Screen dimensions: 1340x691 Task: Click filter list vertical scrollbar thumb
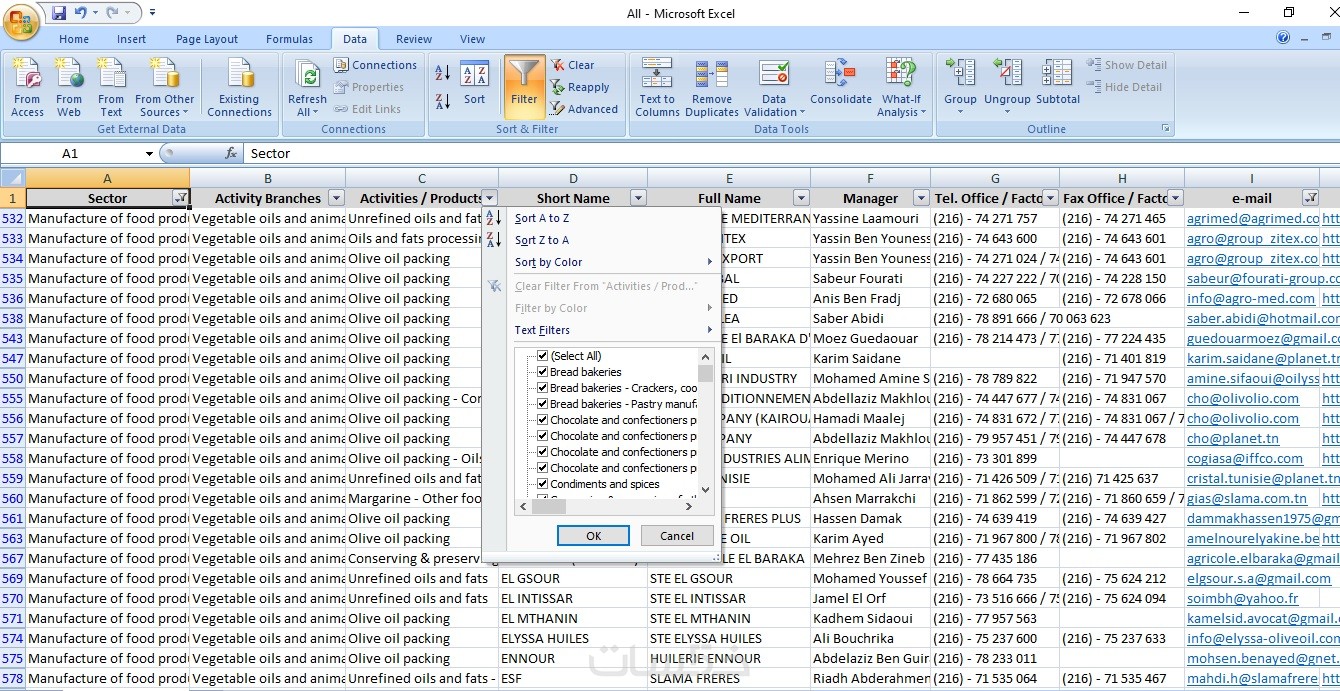pos(706,373)
